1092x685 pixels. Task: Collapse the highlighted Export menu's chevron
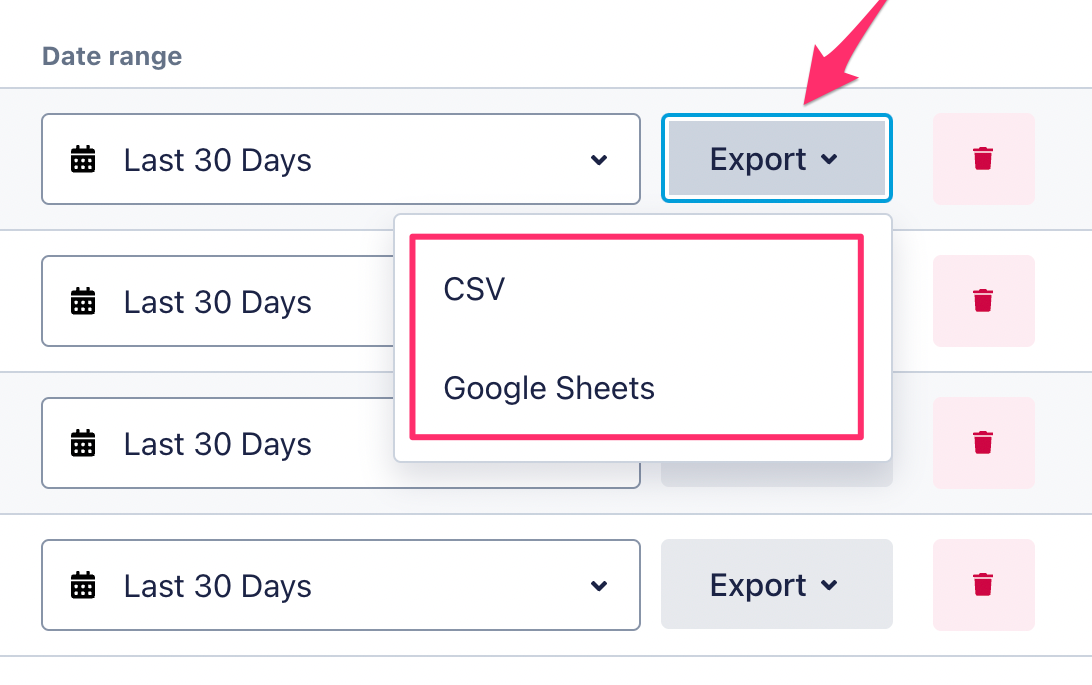pos(829,160)
